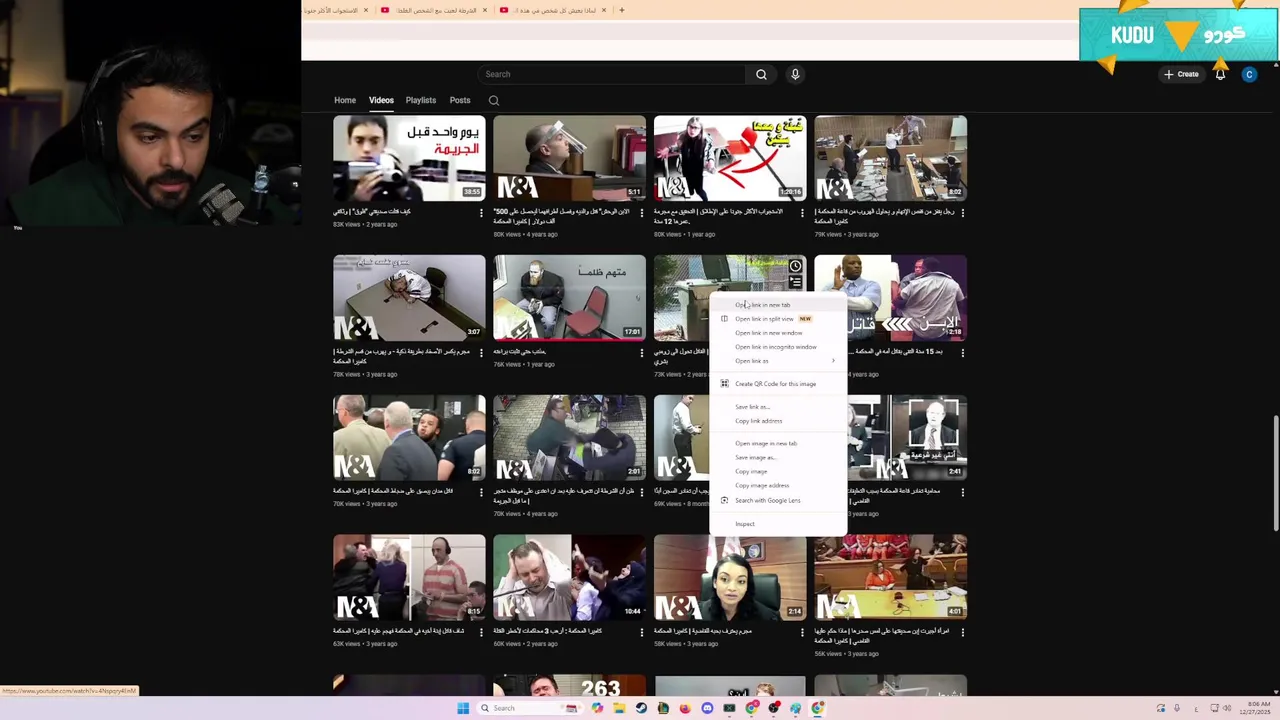Switch to channel Playlists tab
This screenshot has width=1280, height=720.
(421, 100)
